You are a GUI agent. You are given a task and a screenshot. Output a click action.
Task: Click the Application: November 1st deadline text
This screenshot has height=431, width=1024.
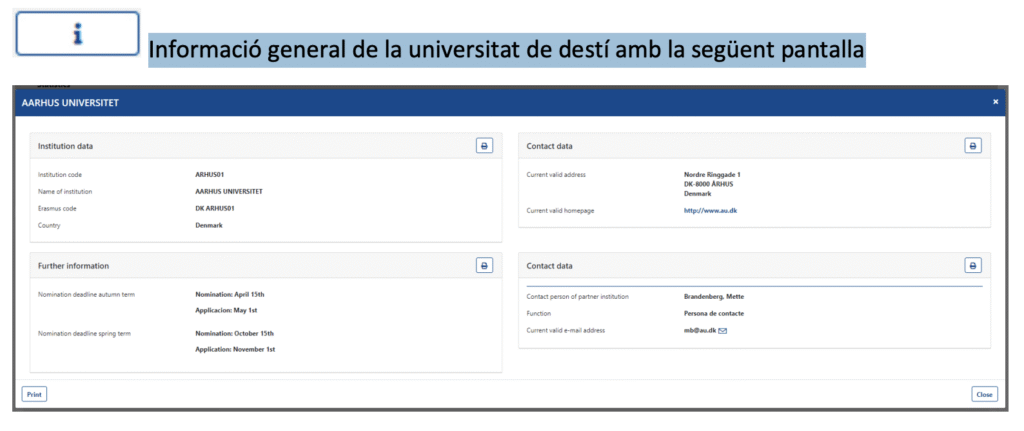235,350
